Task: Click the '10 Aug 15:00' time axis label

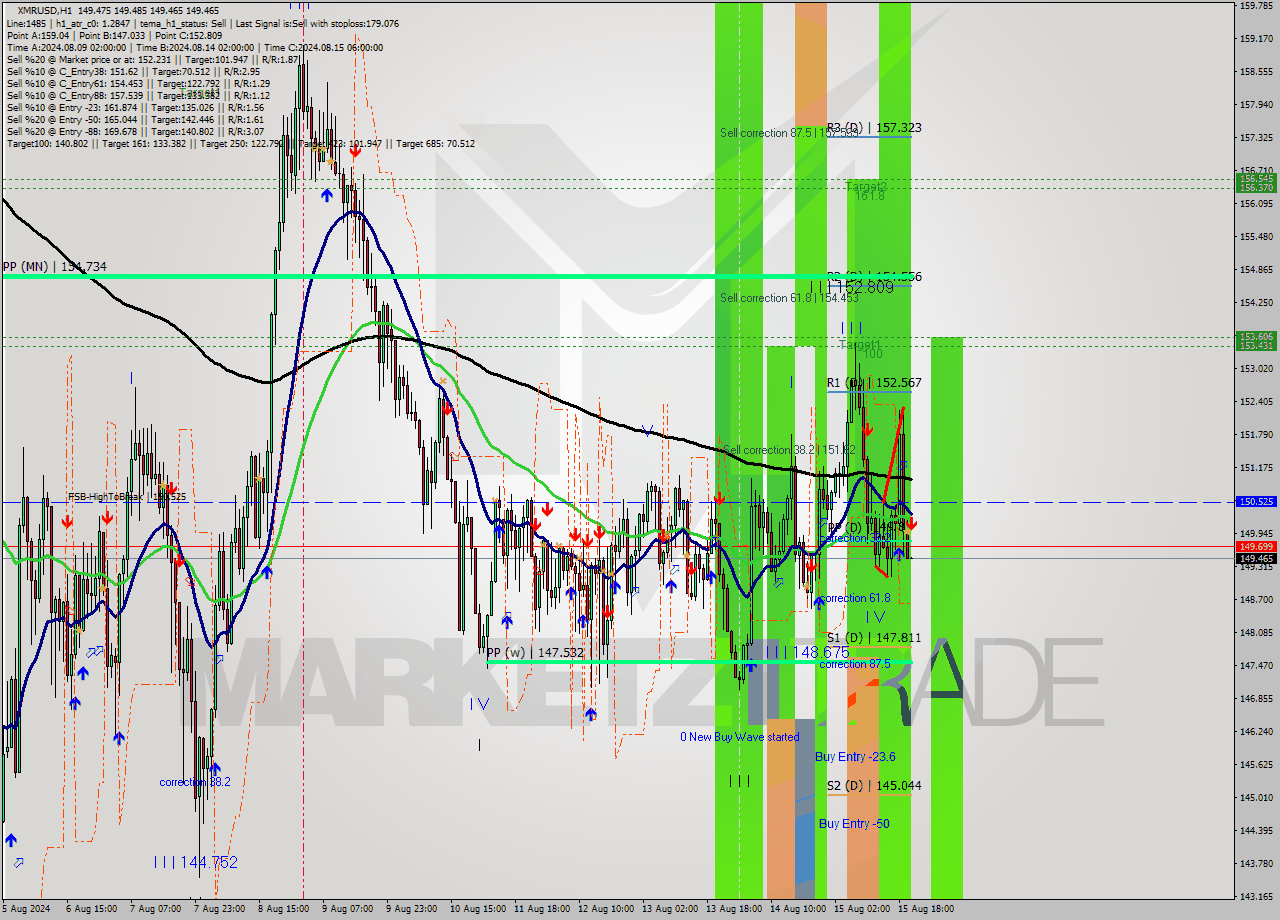Action: 476,910
